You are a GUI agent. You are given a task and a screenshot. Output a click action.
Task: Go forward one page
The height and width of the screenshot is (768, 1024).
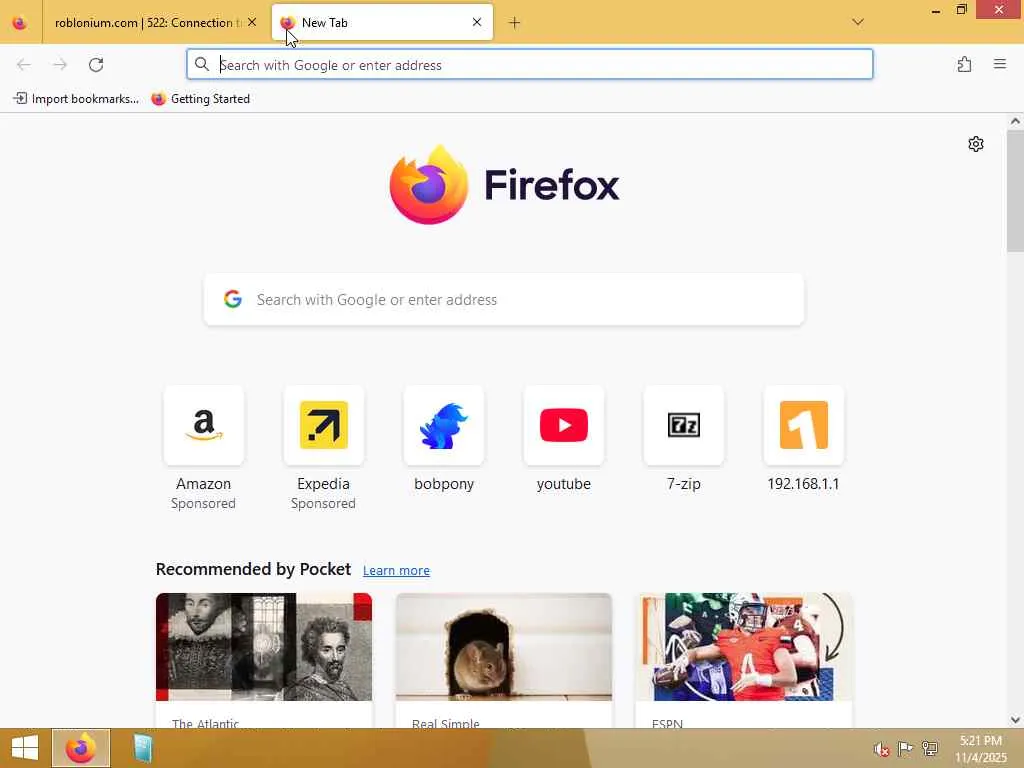(60, 65)
